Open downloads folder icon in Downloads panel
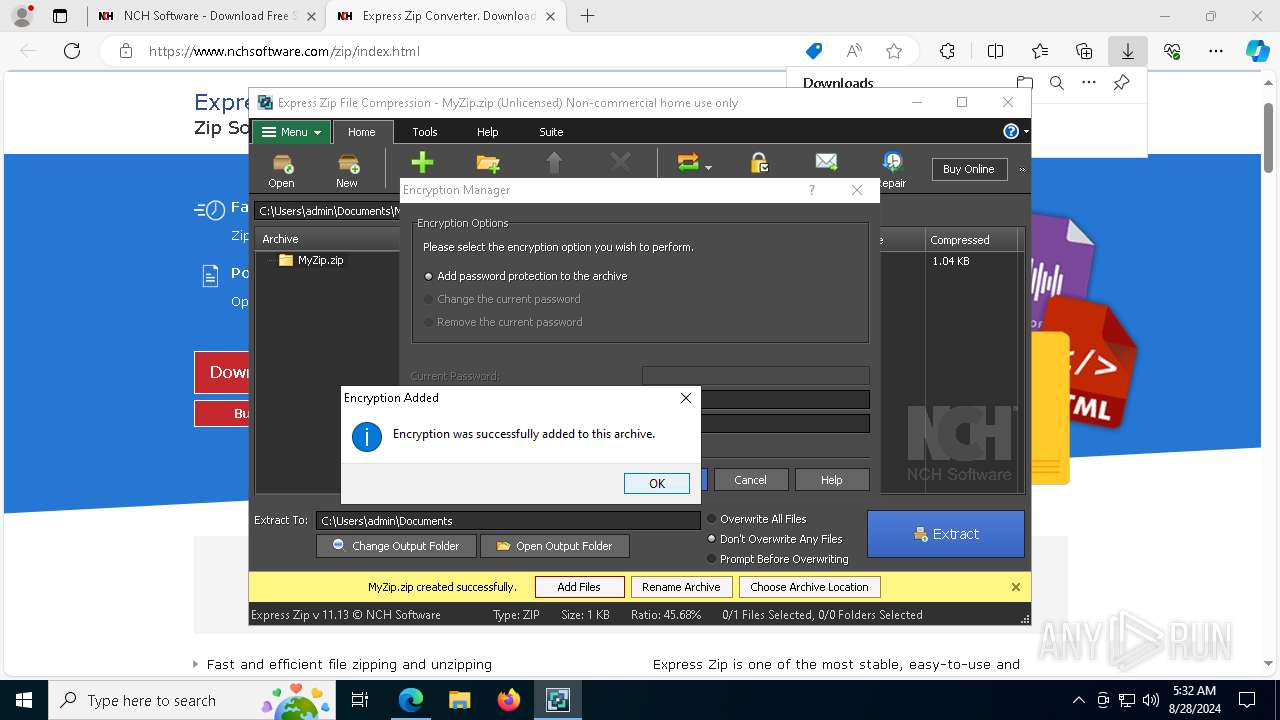 coord(1025,83)
